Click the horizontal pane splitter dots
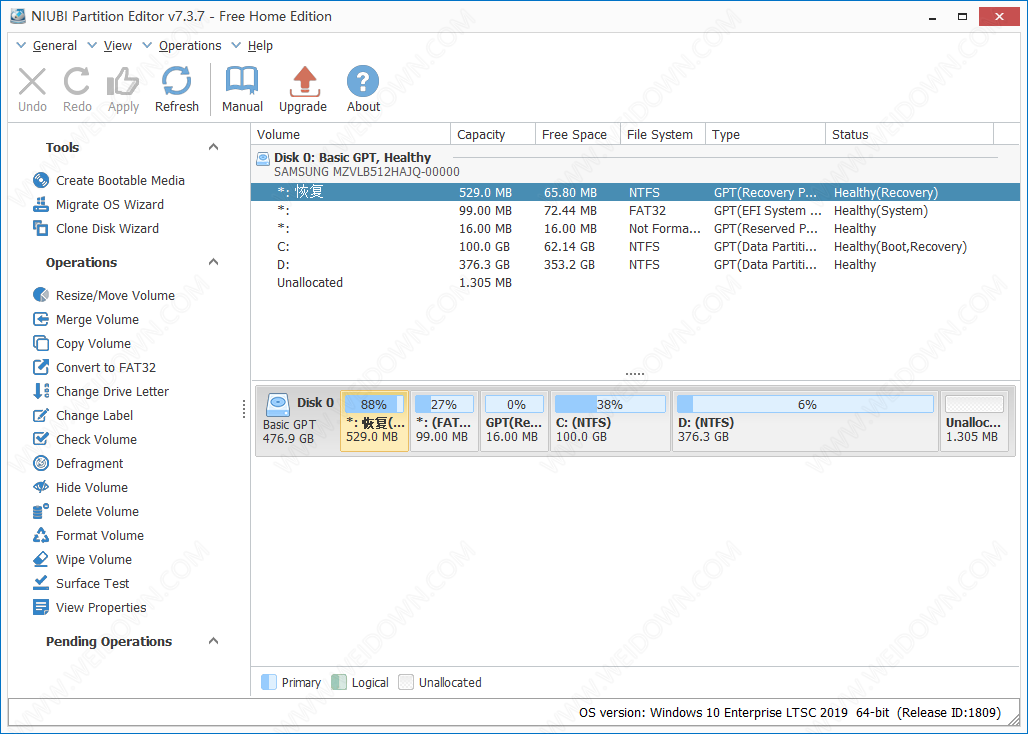Viewport: 1028px width, 734px height. tap(635, 374)
